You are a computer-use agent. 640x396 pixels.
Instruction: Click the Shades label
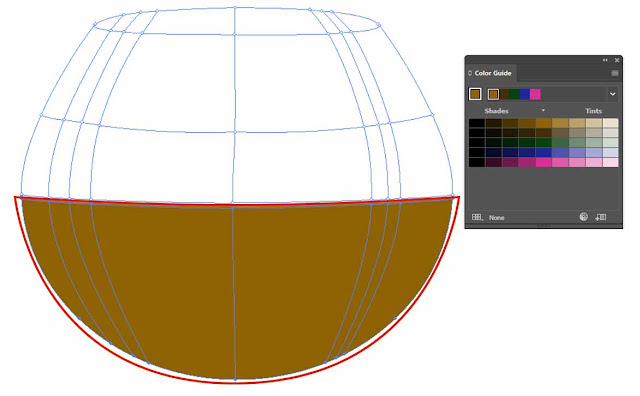tap(496, 111)
